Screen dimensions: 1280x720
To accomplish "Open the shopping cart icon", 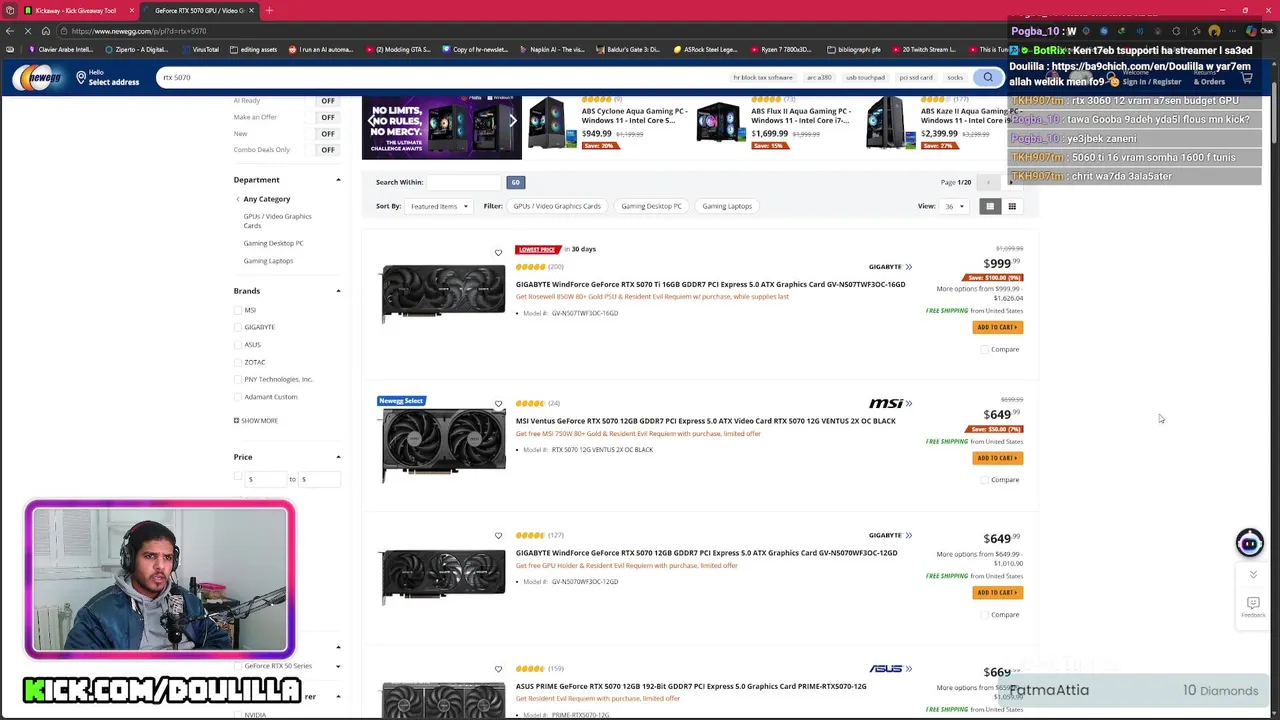I will click(x=1246, y=77).
